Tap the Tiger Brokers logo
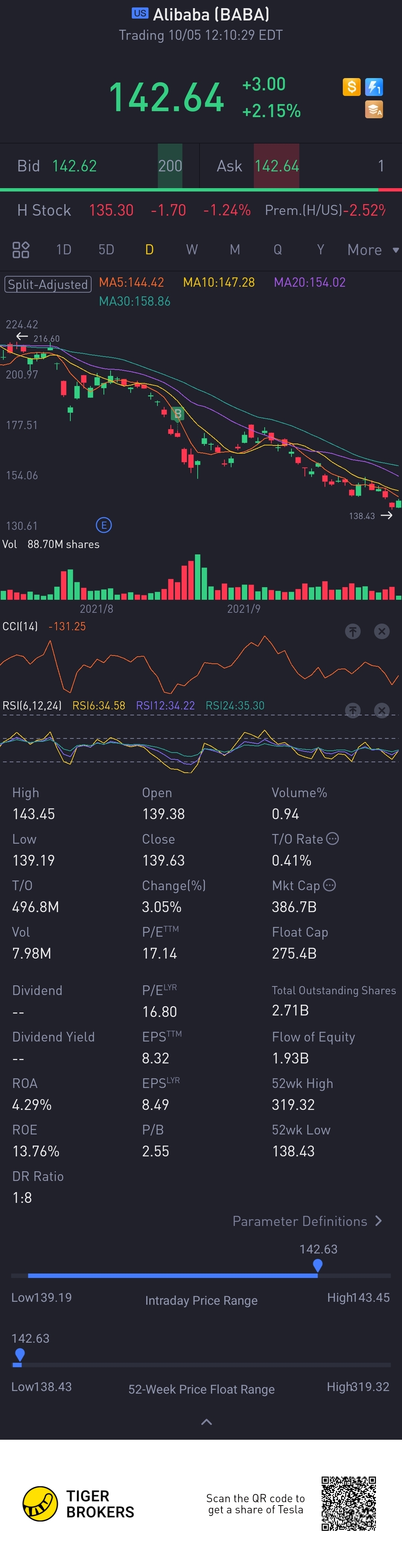 79,1504
